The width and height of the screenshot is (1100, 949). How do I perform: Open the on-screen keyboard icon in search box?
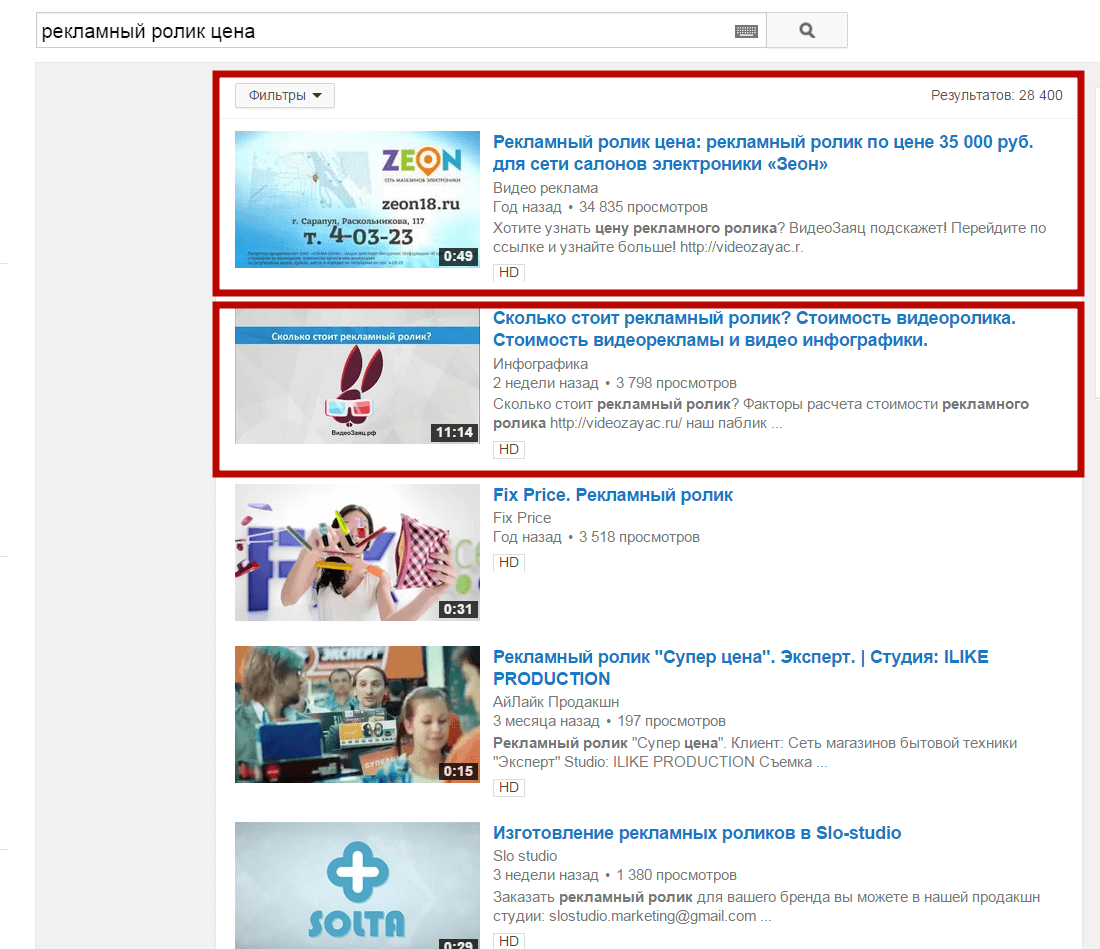click(x=746, y=31)
